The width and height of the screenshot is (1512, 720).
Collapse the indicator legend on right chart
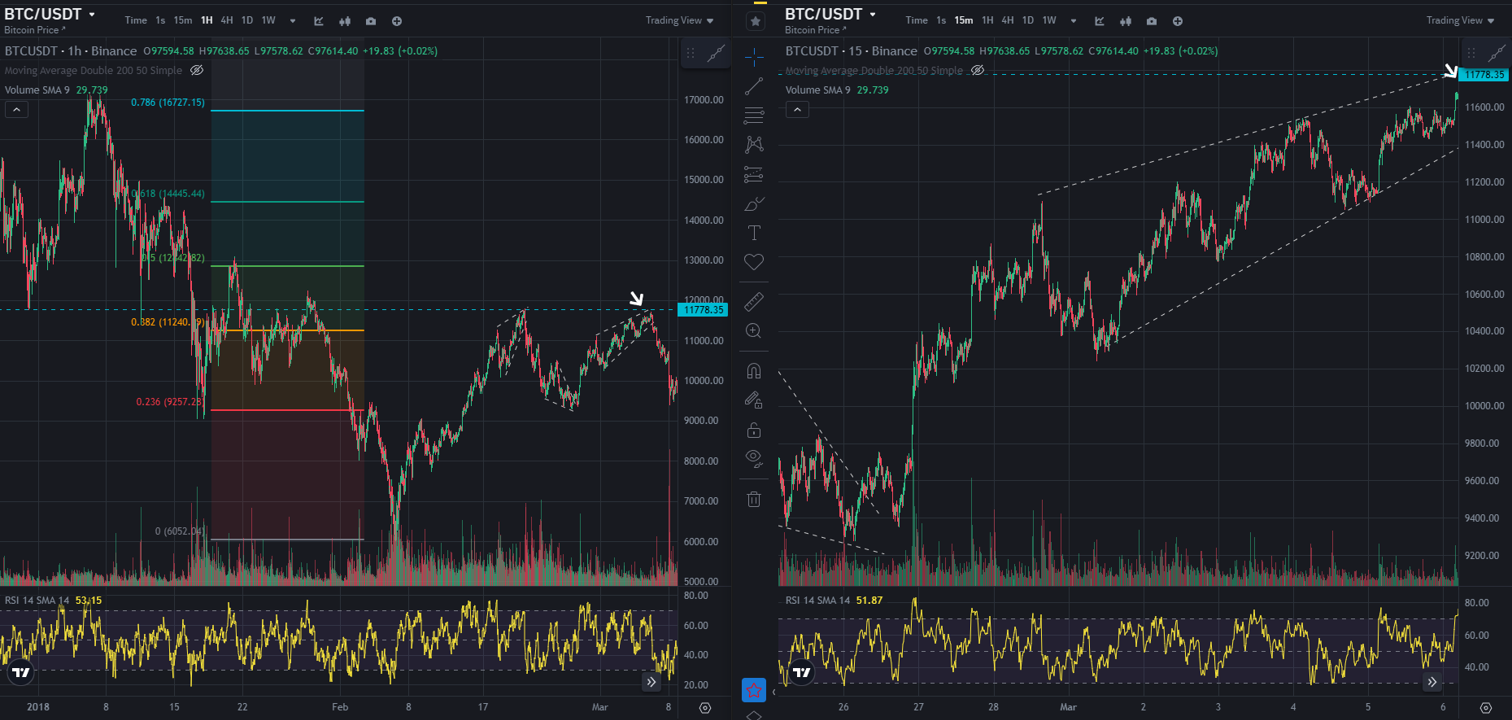tap(797, 111)
